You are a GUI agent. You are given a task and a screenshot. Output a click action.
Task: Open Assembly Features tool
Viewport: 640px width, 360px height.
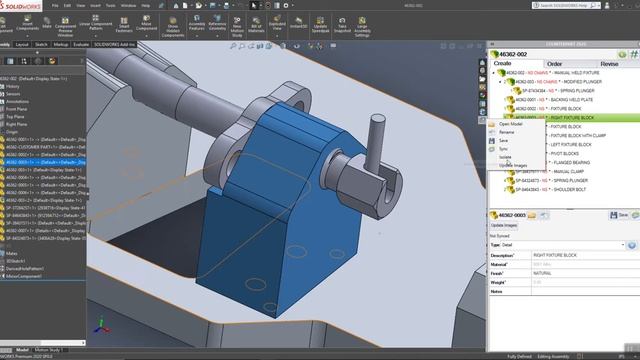[197, 23]
